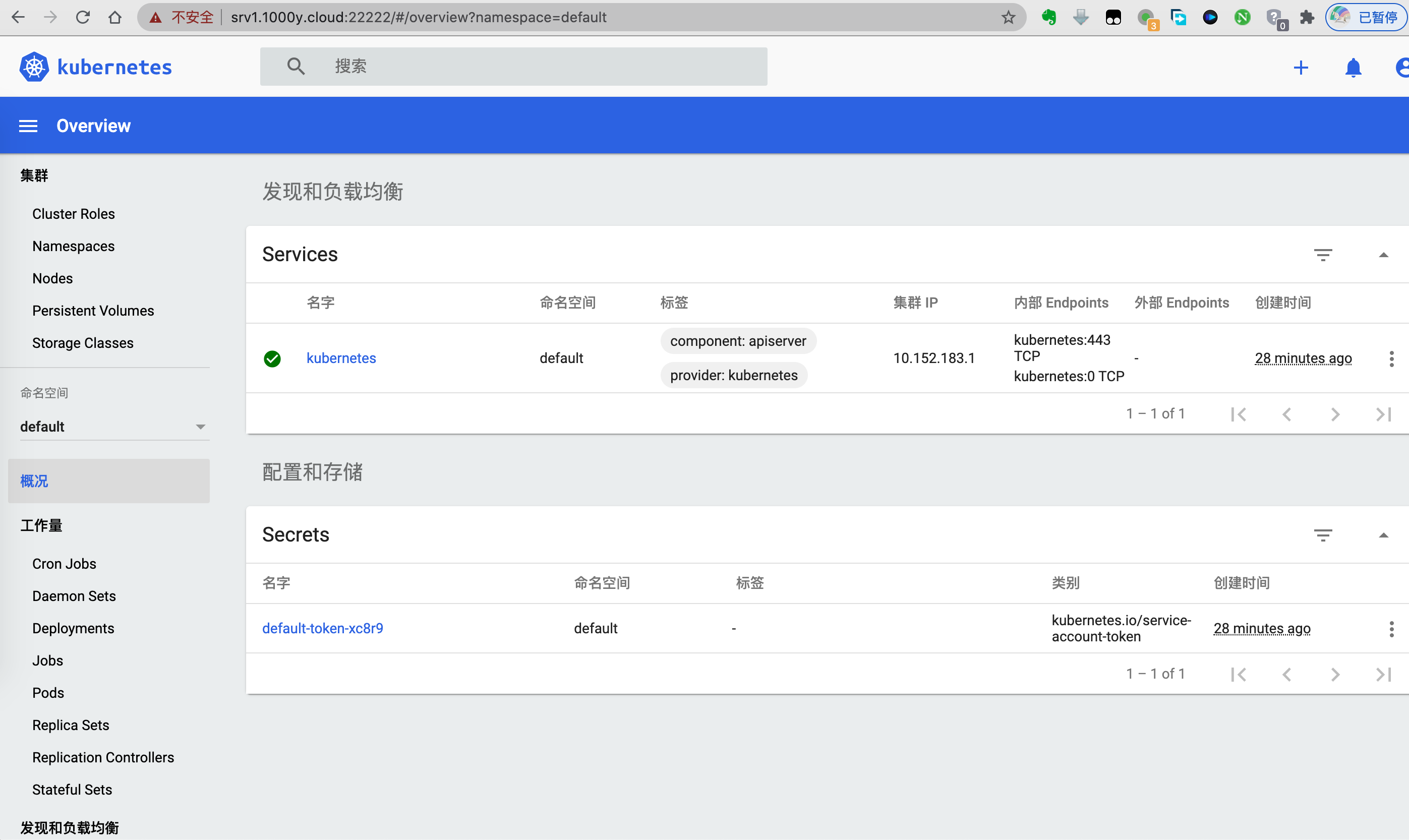Click the browser home icon
This screenshot has width=1409, height=840.
click(115, 17)
